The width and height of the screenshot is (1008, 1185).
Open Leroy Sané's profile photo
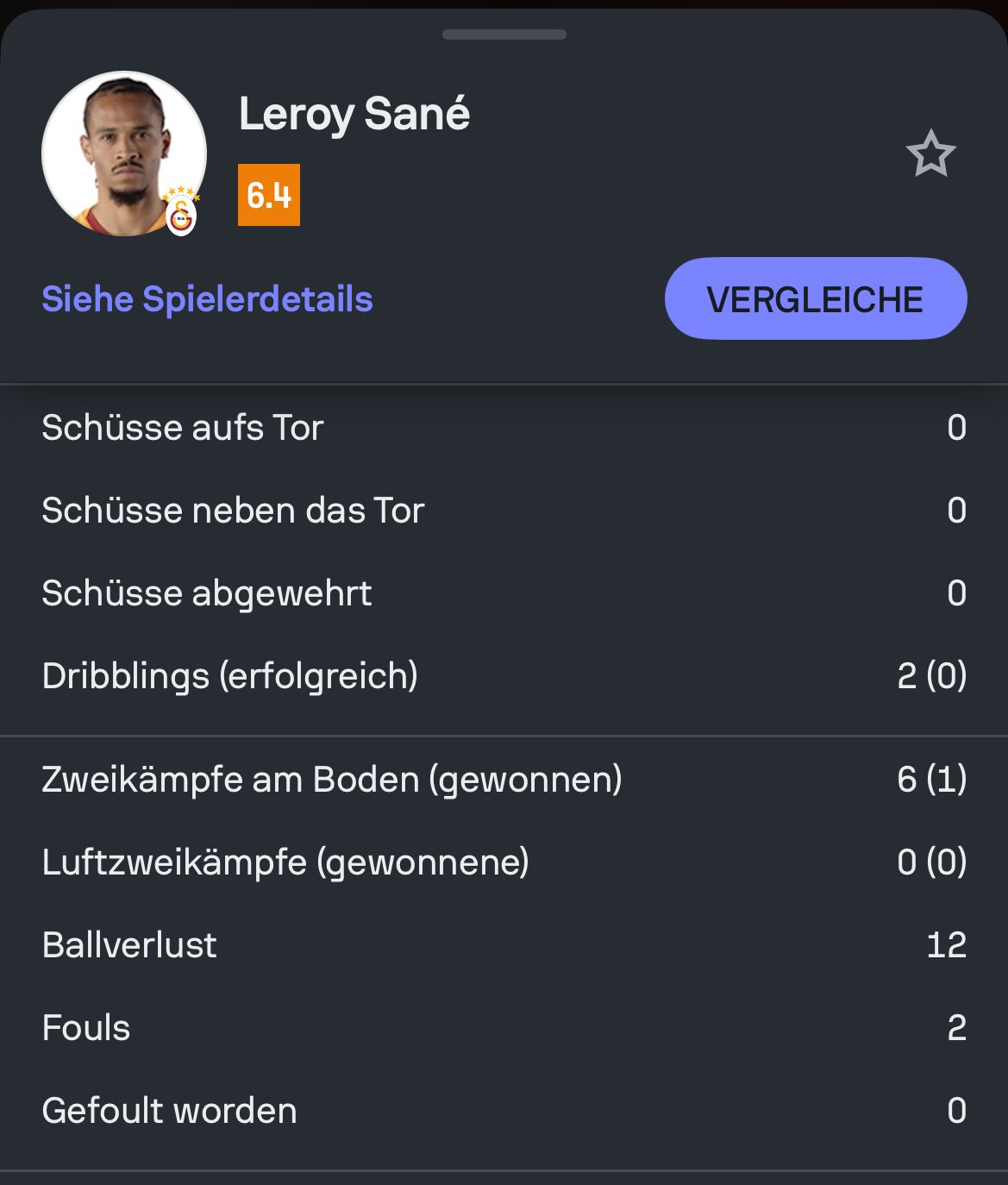tap(124, 154)
